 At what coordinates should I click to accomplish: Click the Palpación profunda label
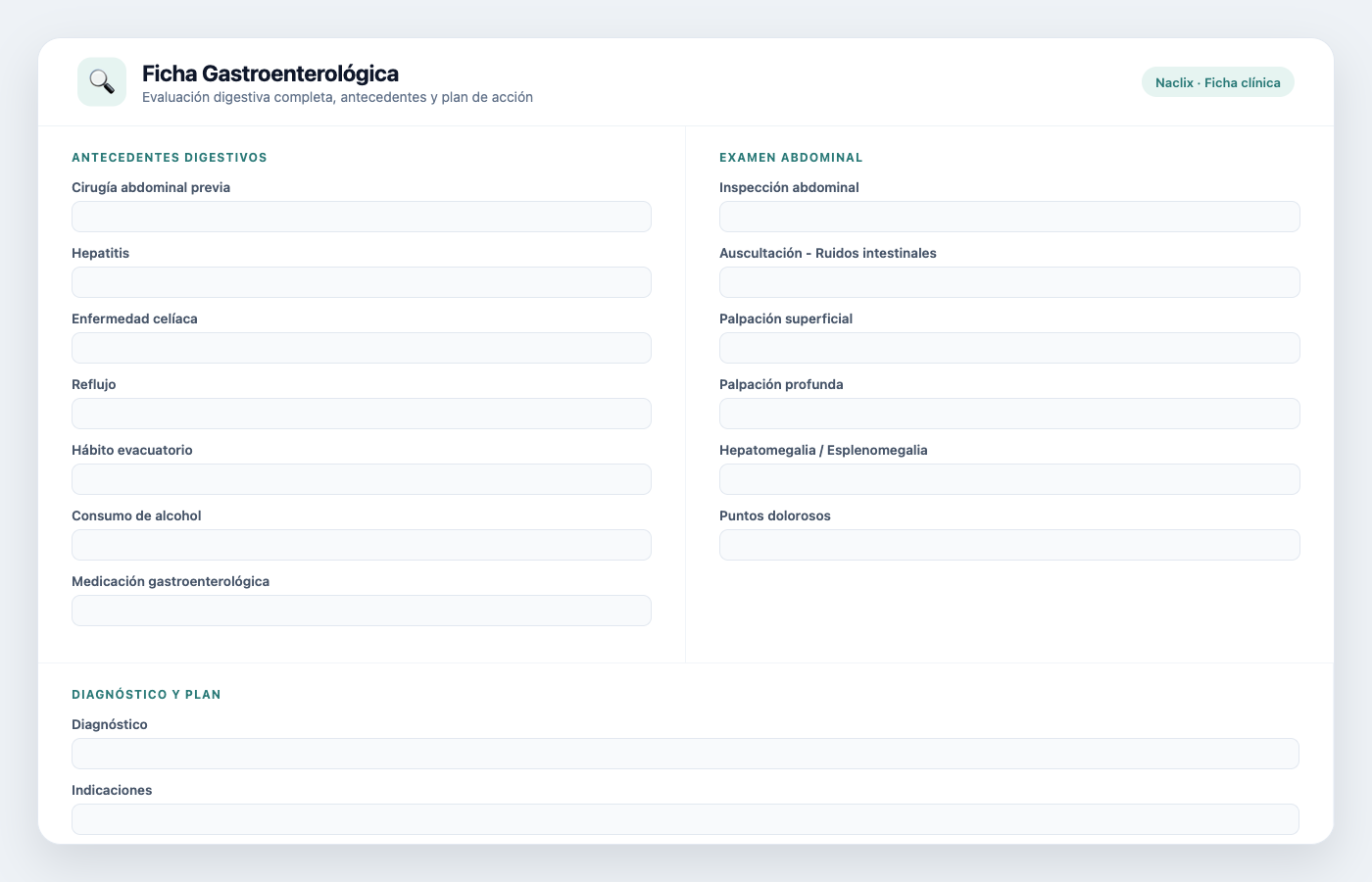pos(781,384)
